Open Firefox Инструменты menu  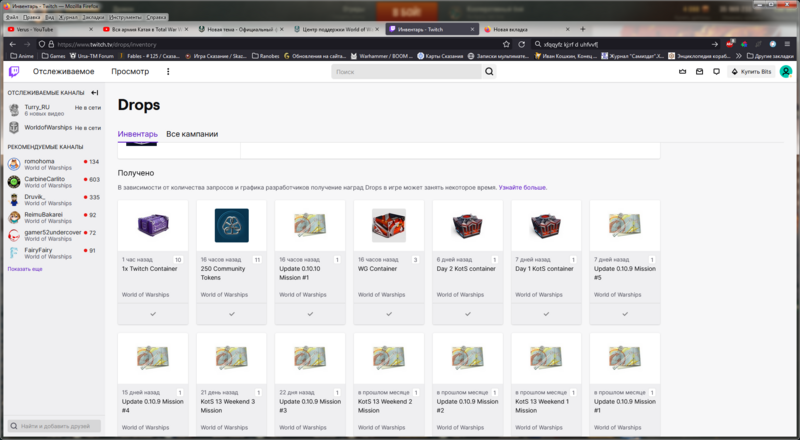coord(125,17)
